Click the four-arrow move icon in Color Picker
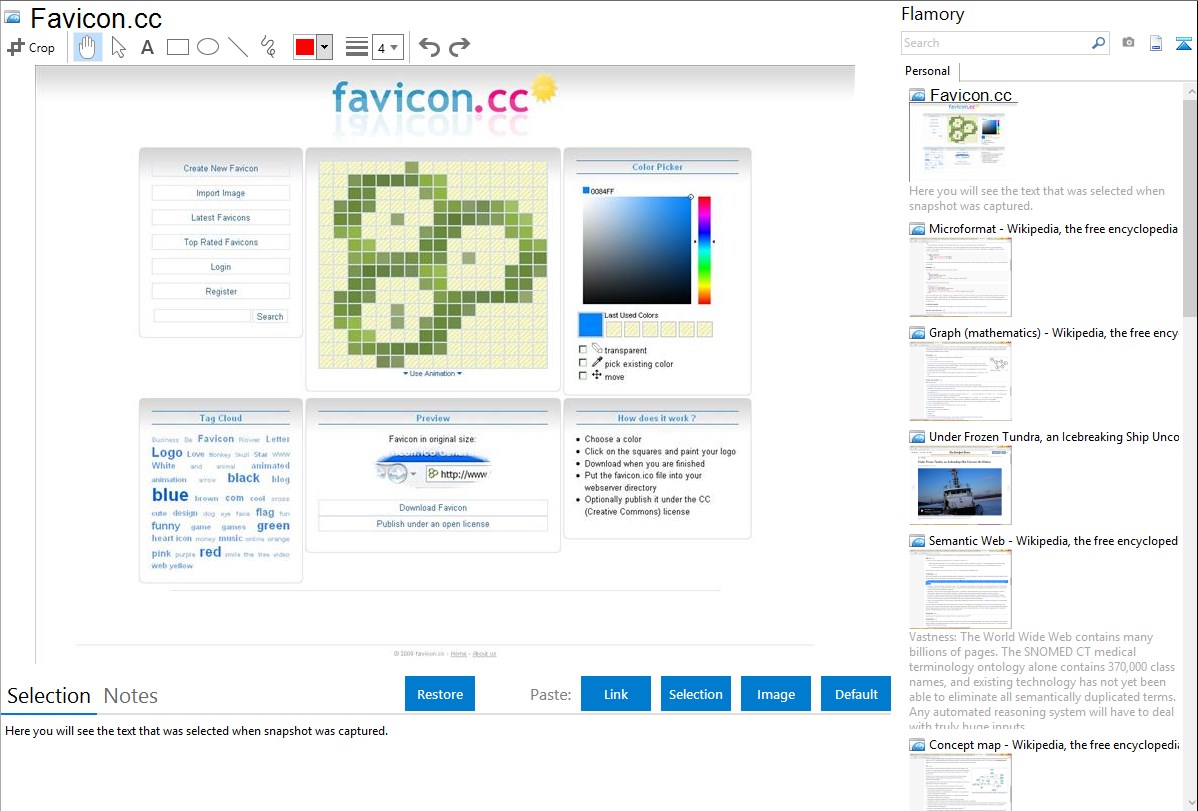 pyautogui.click(x=597, y=375)
